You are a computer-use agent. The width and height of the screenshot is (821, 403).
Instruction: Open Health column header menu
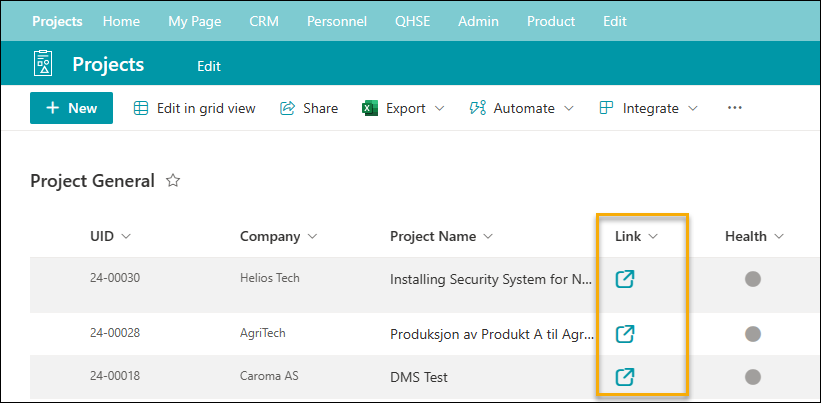pos(755,237)
